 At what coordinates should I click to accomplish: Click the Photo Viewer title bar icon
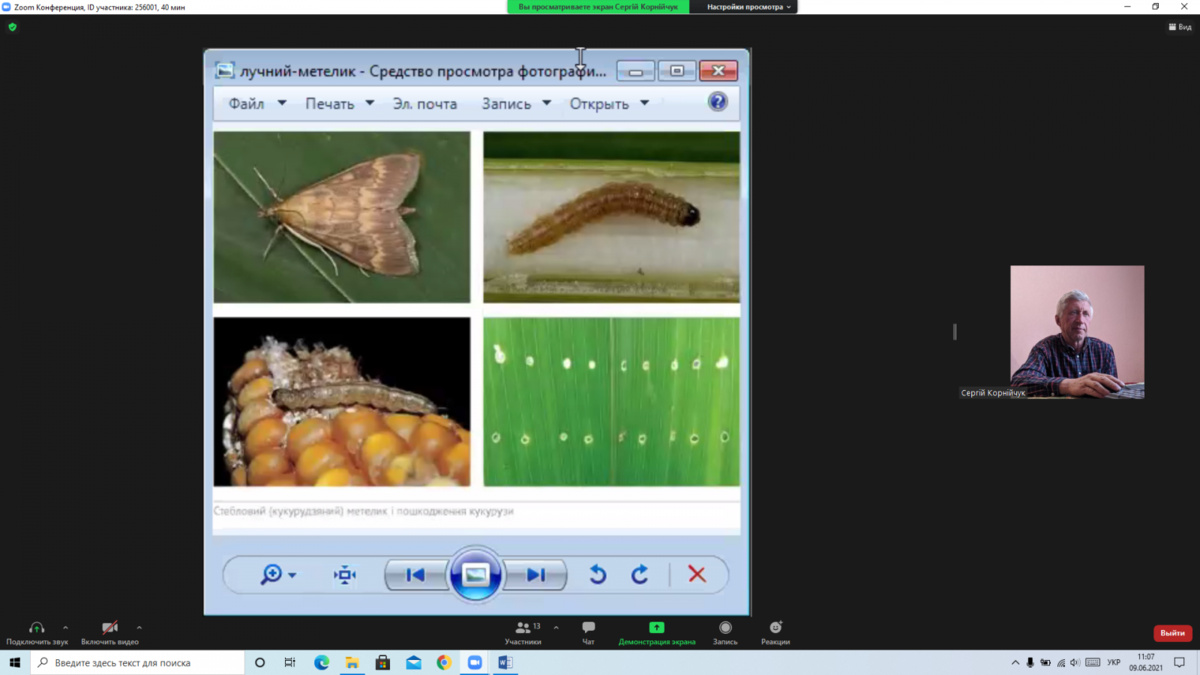coord(225,71)
